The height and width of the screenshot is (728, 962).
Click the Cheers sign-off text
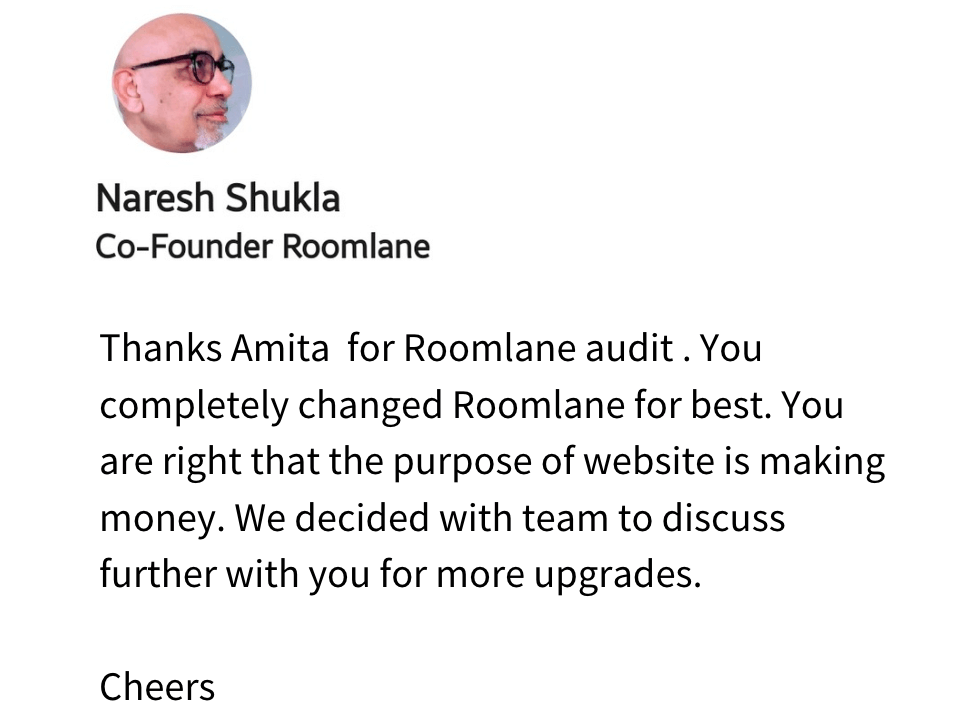click(x=157, y=688)
